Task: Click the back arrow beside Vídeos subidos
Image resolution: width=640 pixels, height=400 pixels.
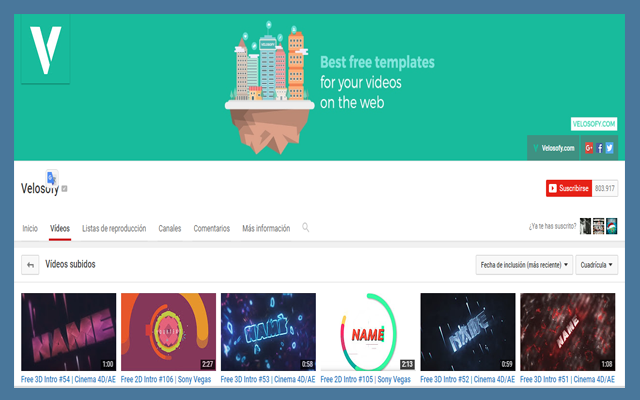Action: pos(30,265)
